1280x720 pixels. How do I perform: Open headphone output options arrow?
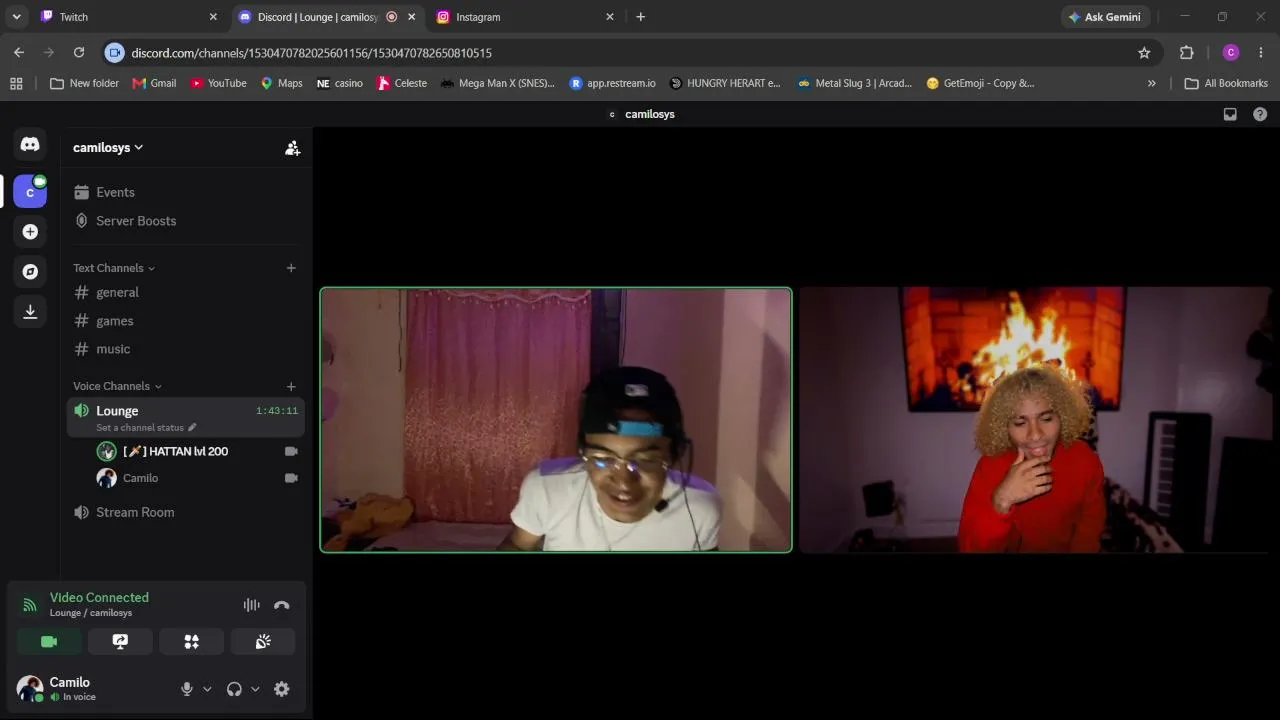pos(255,689)
